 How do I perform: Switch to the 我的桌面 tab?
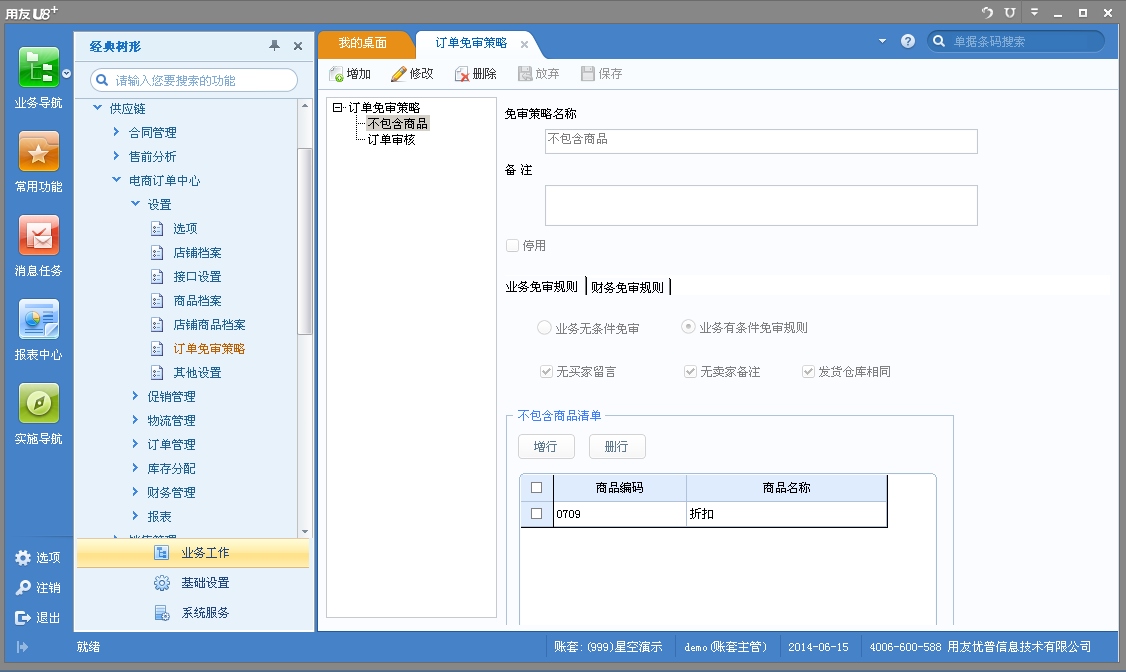pos(363,44)
